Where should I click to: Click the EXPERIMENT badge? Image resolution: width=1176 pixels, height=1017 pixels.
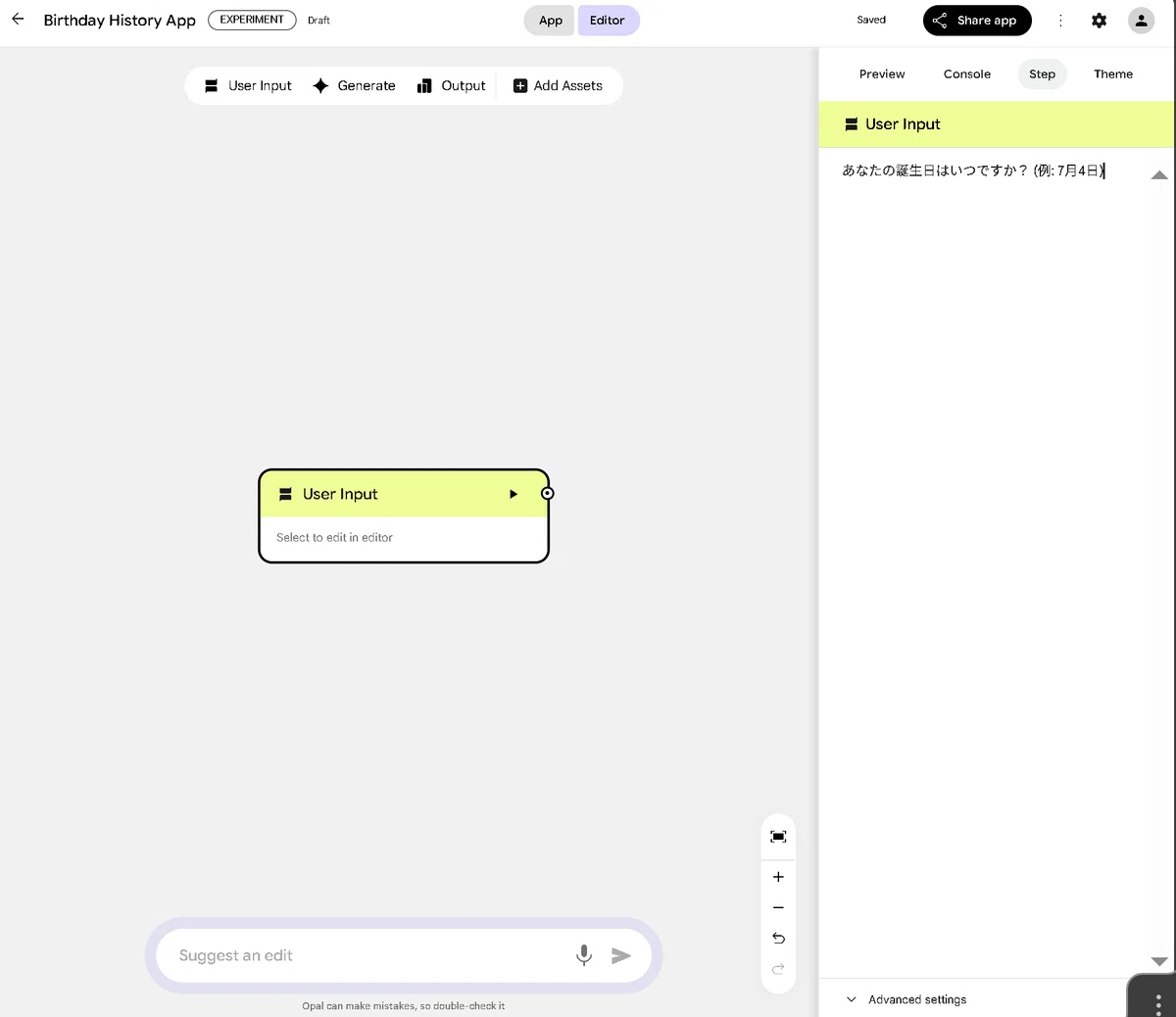tap(252, 20)
